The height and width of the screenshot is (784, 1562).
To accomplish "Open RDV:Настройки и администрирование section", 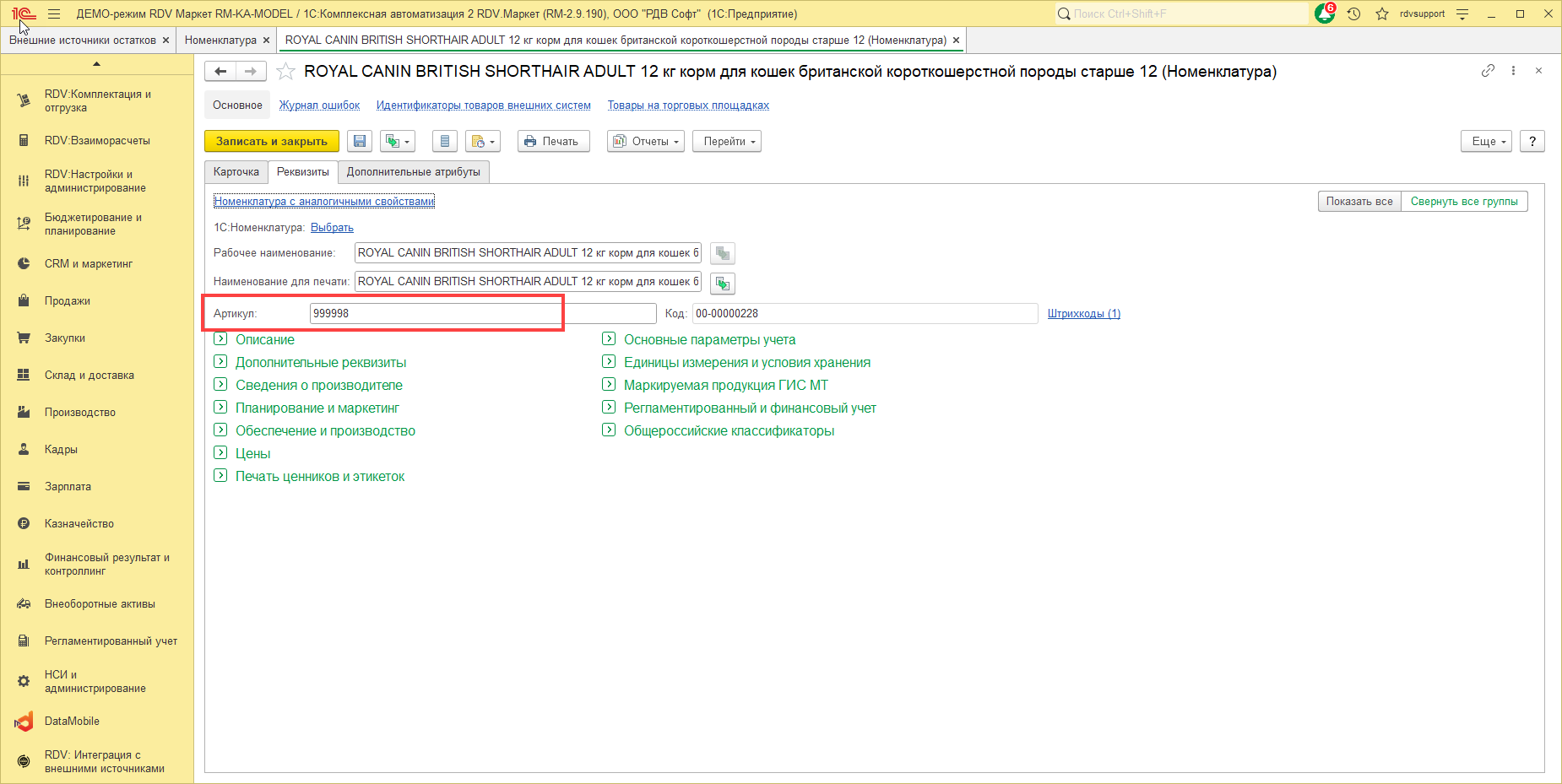I will 97,181.
